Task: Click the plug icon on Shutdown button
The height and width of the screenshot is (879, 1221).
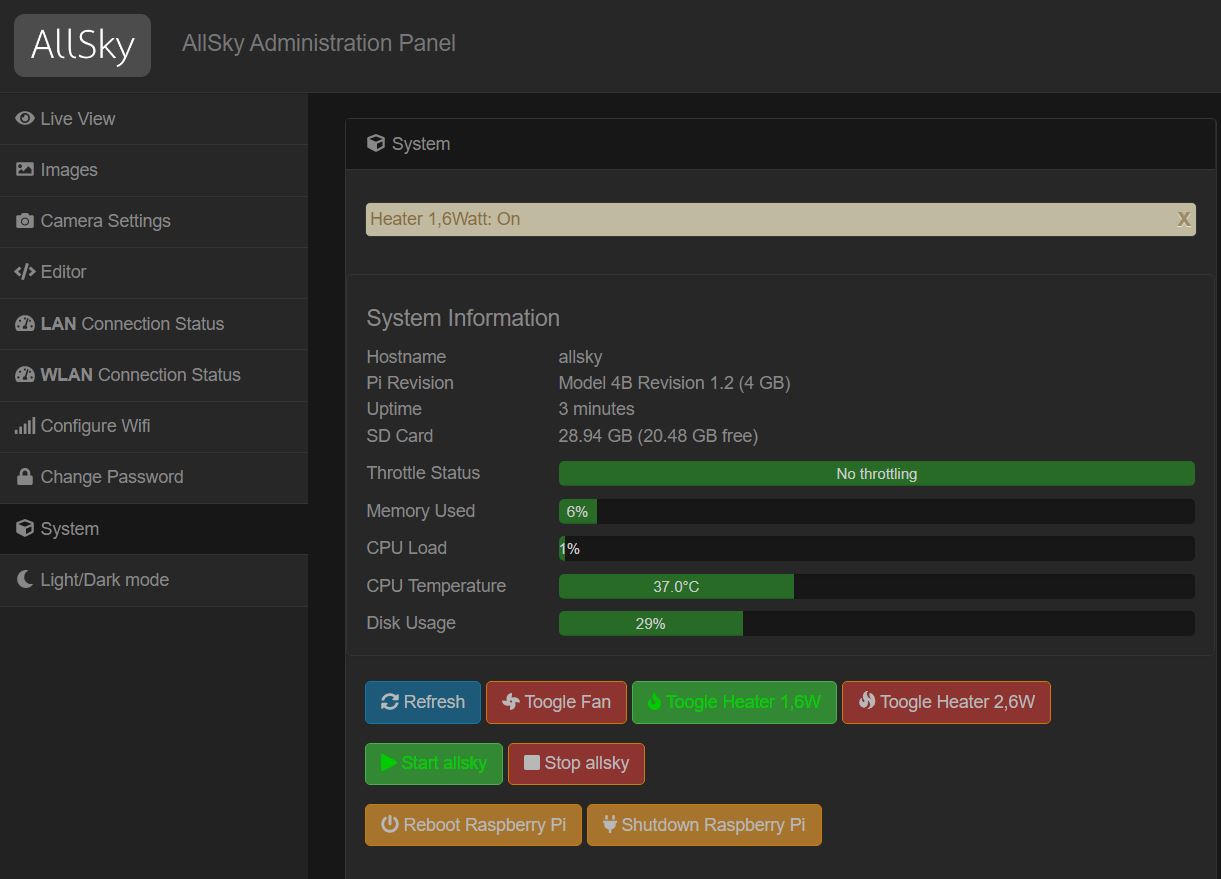Action: (610, 825)
